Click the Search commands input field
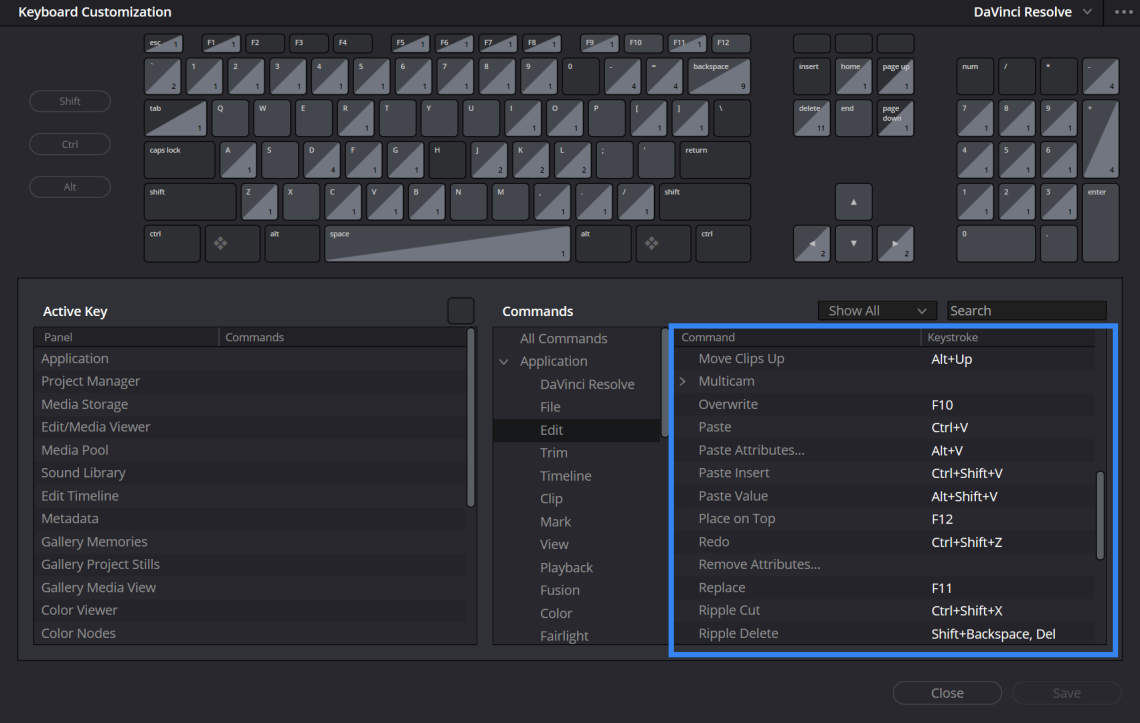Image resolution: width=1140 pixels, height=723 pixels. (x=1026, y=311)
